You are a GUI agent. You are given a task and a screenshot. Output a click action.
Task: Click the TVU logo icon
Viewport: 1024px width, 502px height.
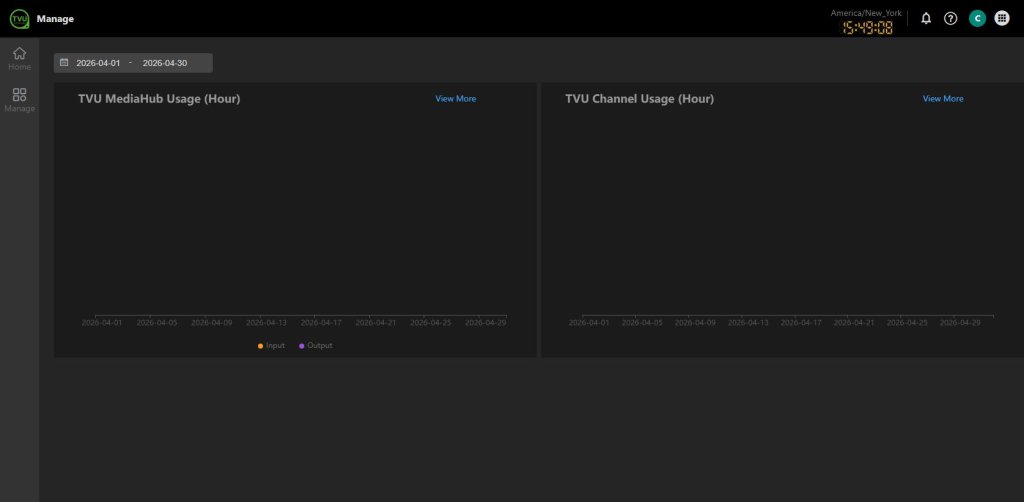coord(19,19)
